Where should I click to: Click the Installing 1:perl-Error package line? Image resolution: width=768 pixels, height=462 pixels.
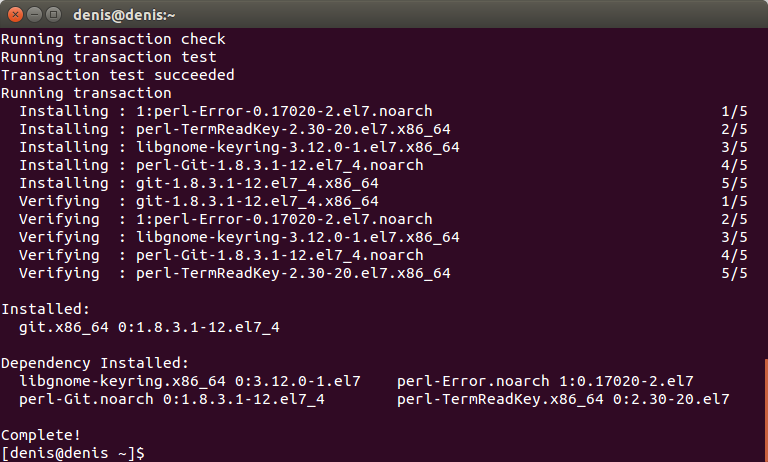coord(383,111)
